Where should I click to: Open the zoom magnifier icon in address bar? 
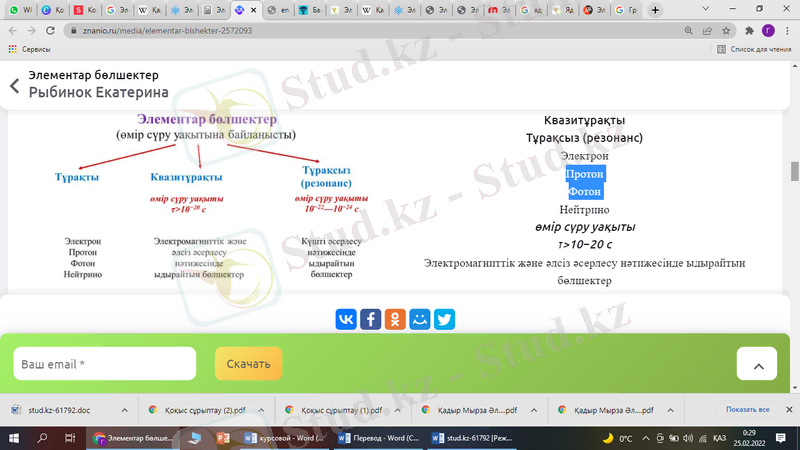[688, 31]
